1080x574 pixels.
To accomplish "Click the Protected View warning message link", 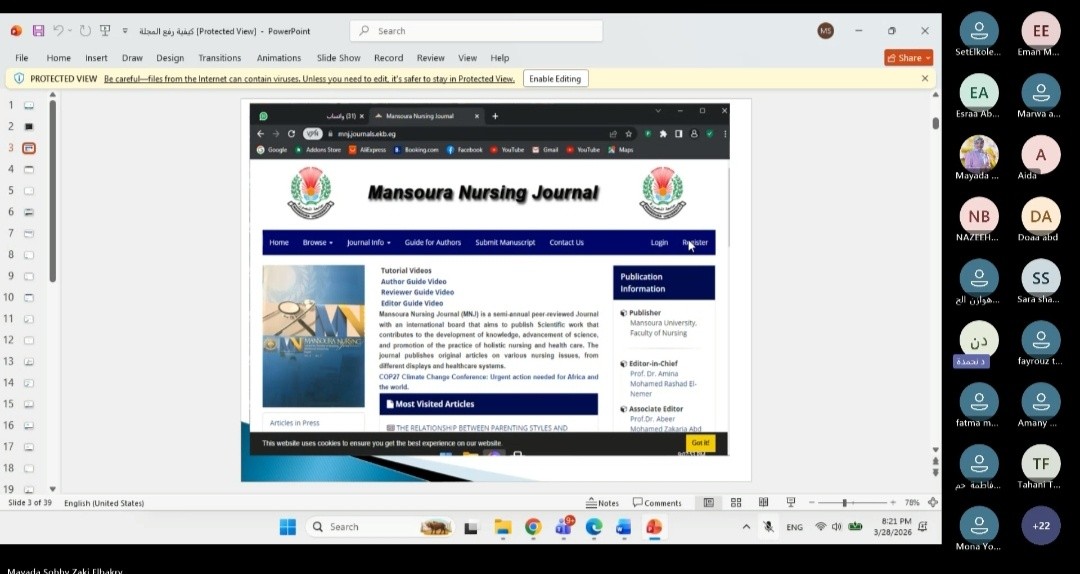I will (309, 79).
